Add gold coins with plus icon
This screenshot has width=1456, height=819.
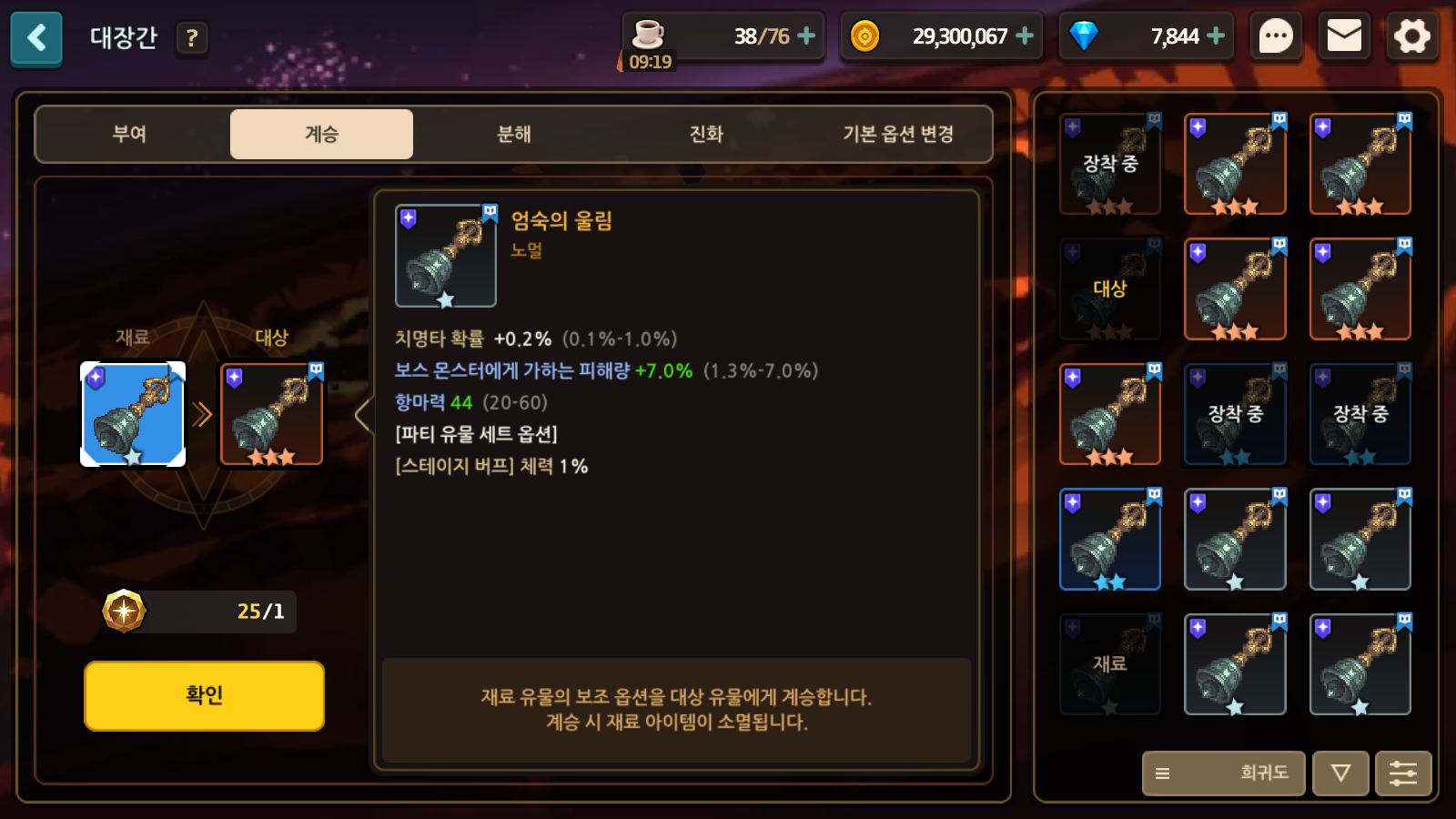click(x=1025, y=35)
